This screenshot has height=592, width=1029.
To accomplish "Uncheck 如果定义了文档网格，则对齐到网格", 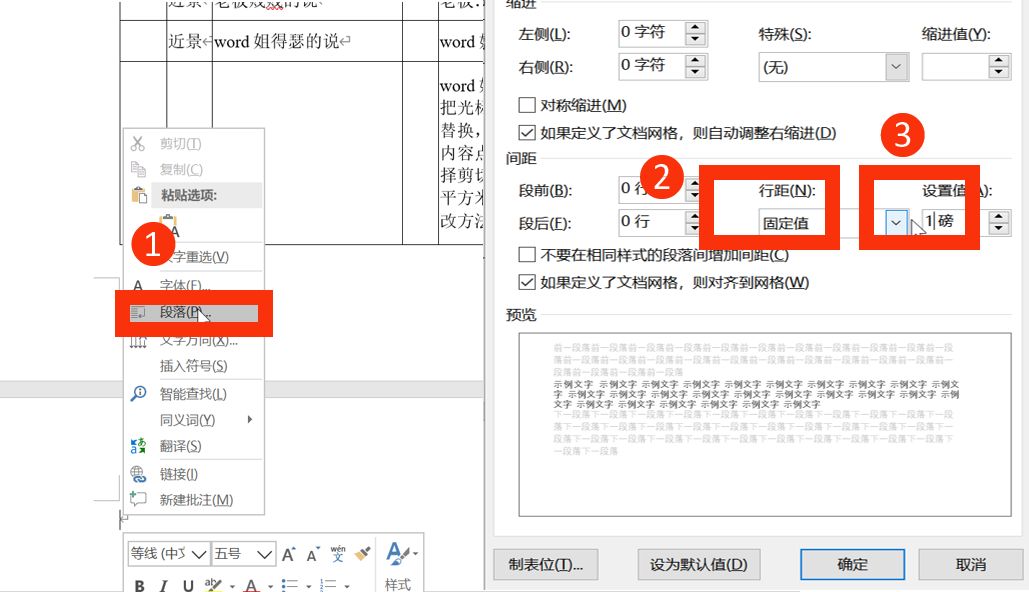I will point(527,283).
